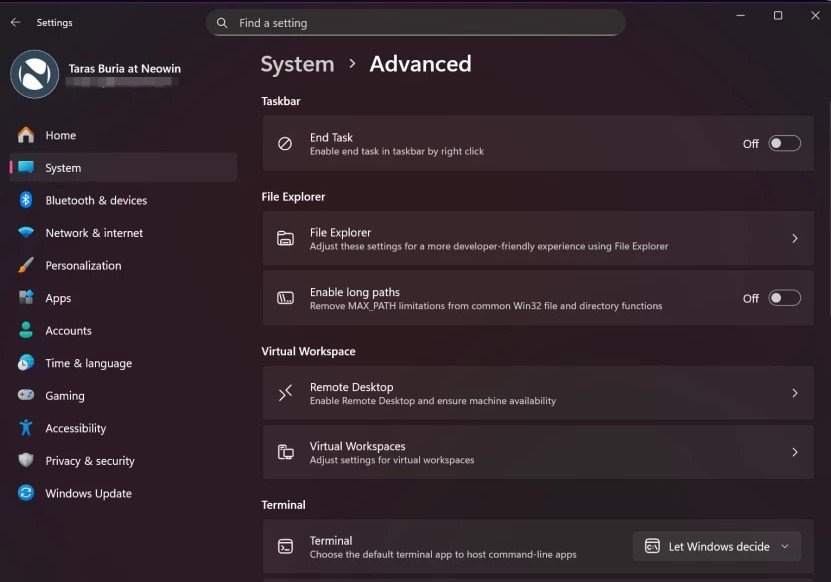The height and width of the screenshot is (582, 831).
Task: Click the Privacy shield icon
Action: click(25, 460)
